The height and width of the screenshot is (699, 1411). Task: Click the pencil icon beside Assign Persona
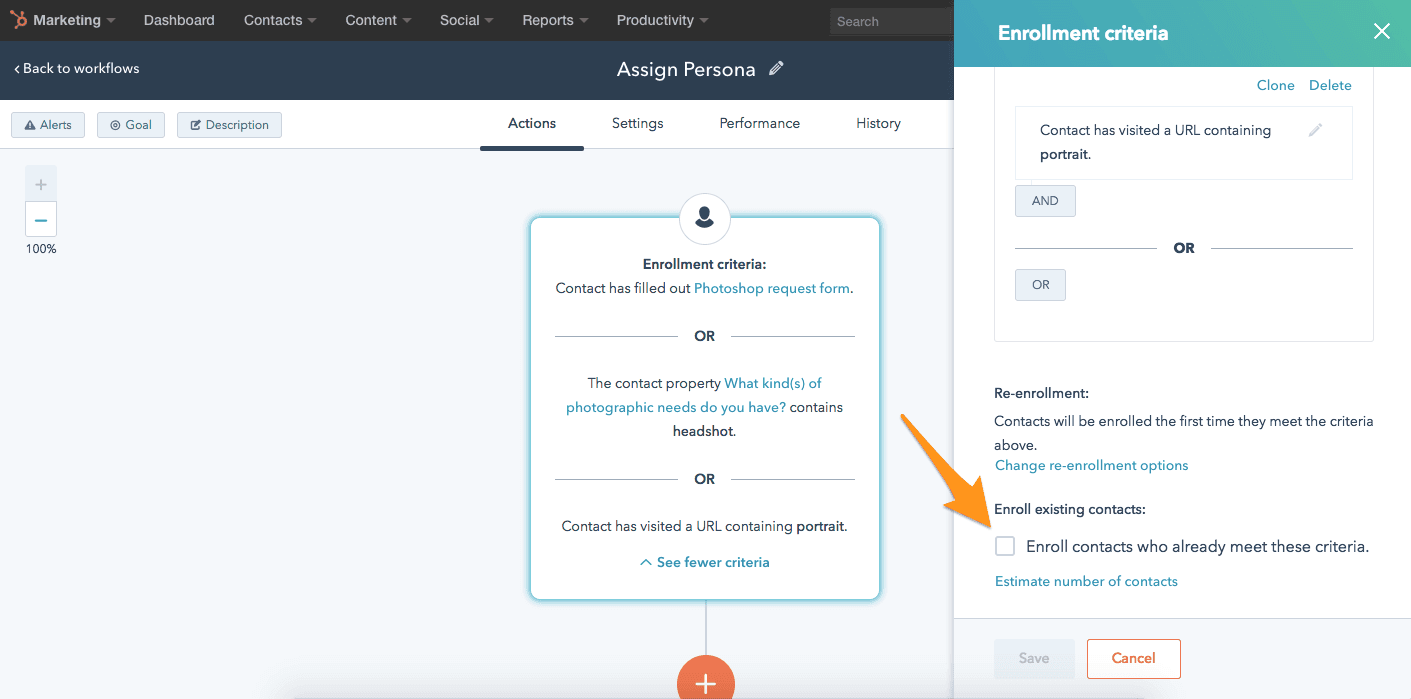click(776, 69)
